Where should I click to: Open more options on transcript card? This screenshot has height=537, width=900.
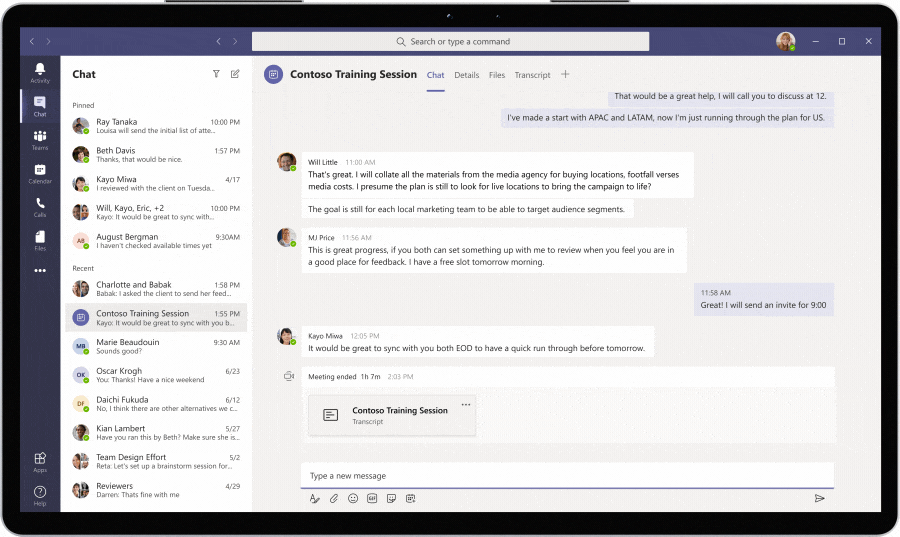pos(465,405)
